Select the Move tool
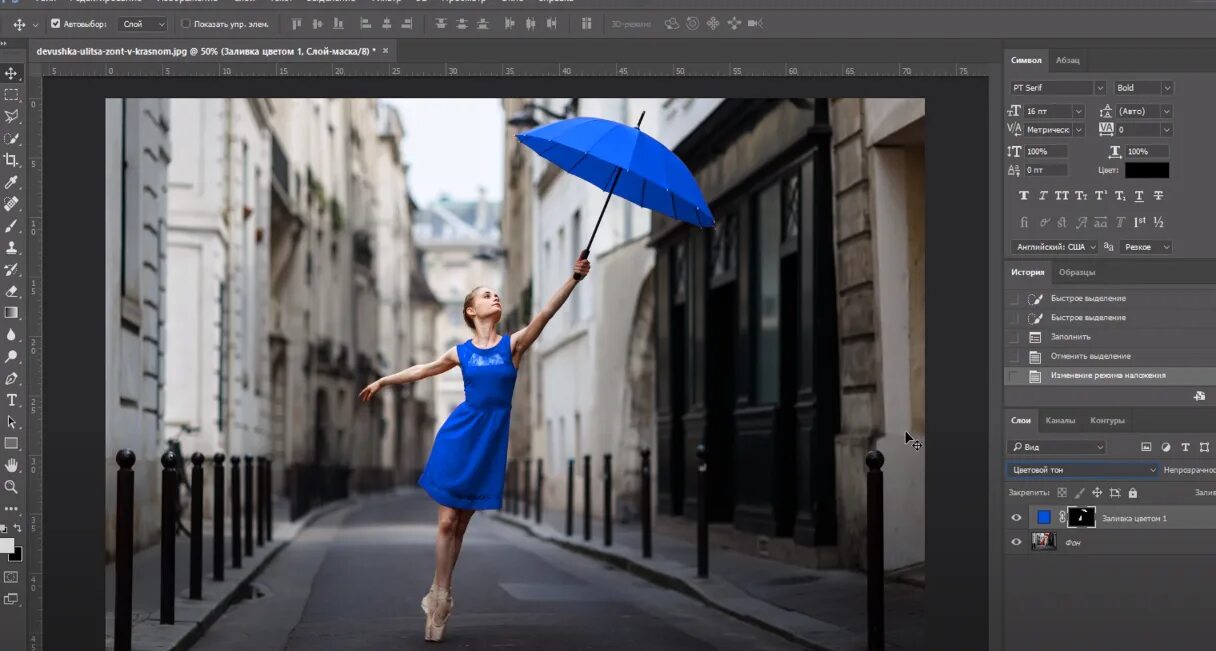 [11, 73]
